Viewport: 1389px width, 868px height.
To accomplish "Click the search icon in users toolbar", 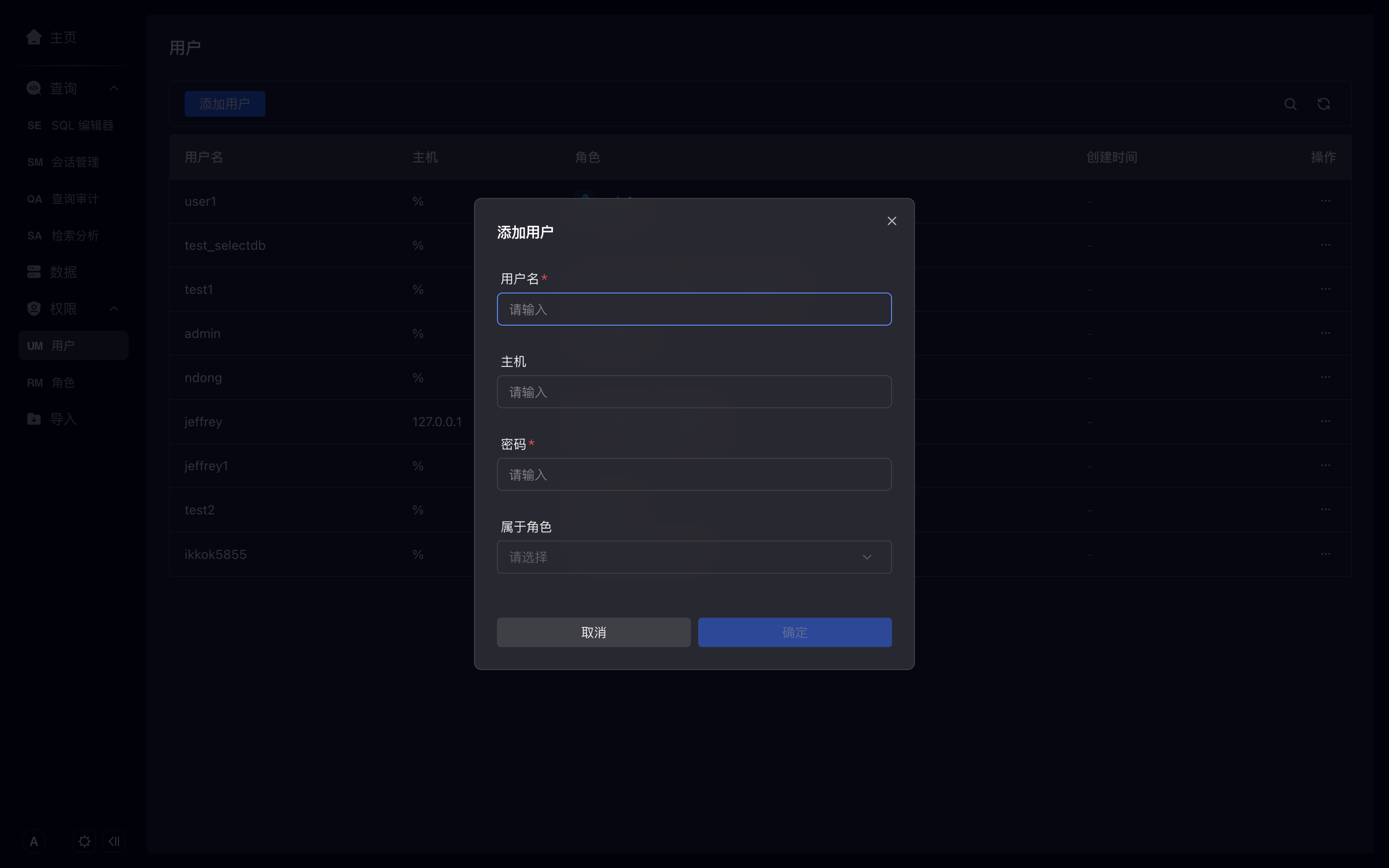I will [x=1290, y=104].
